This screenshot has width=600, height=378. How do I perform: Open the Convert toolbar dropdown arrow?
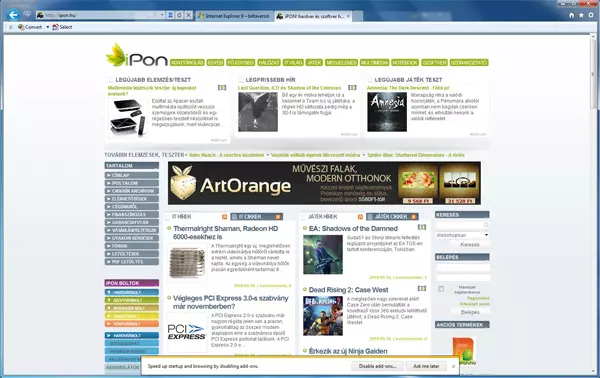click(x=47, y=27)
